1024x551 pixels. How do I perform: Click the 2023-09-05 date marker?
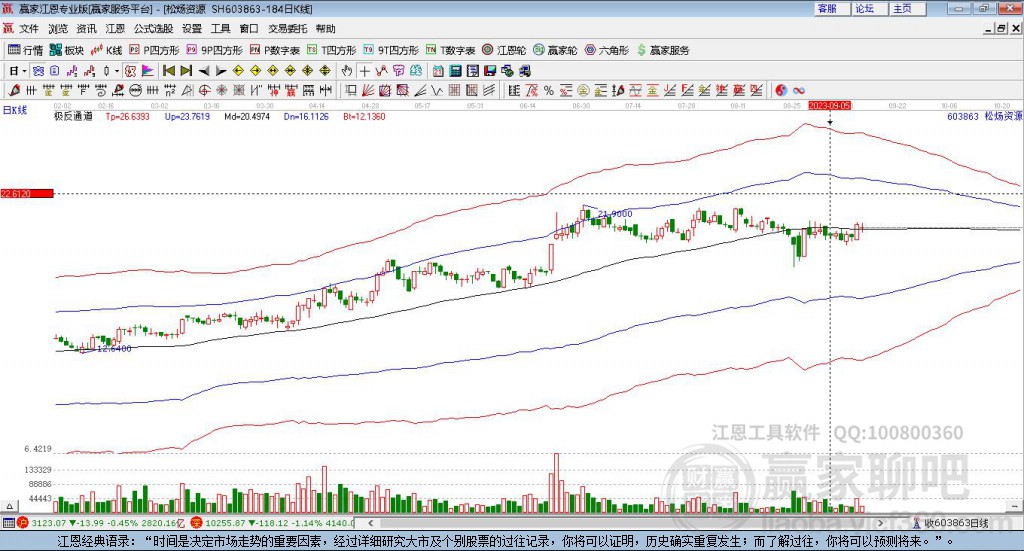(829, 106)
